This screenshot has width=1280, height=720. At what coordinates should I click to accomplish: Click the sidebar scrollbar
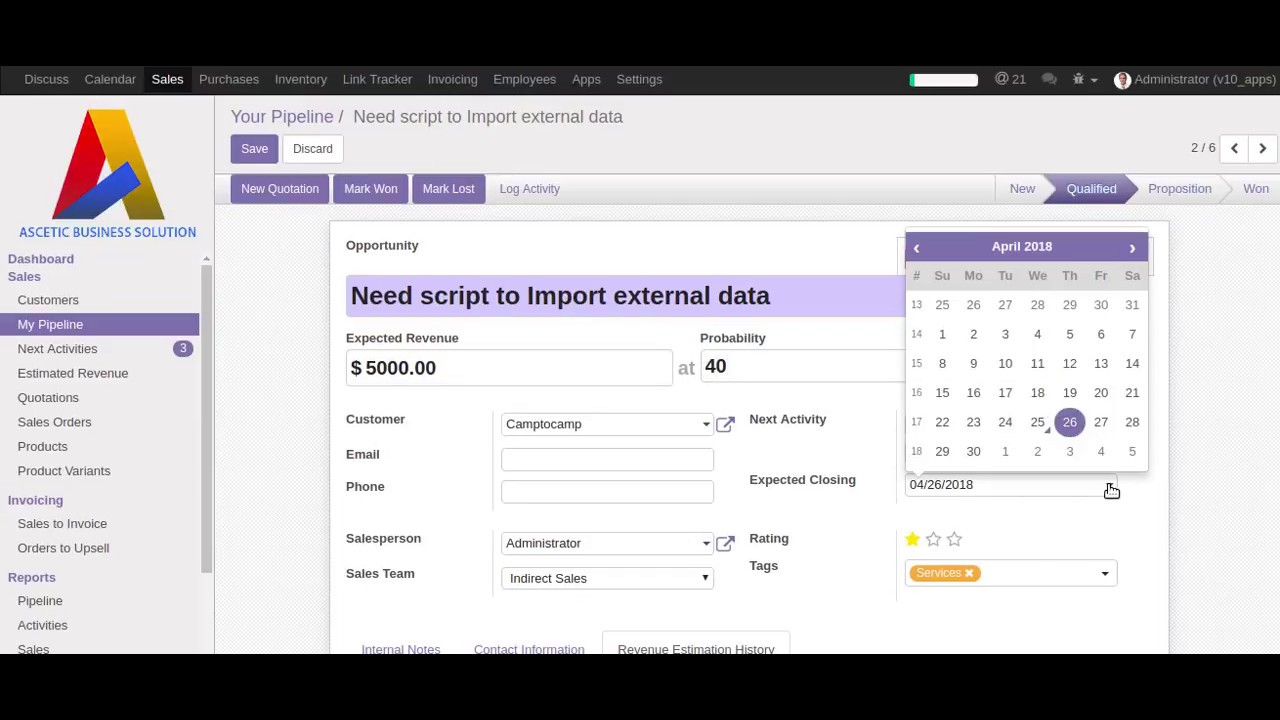pos(206,420)
